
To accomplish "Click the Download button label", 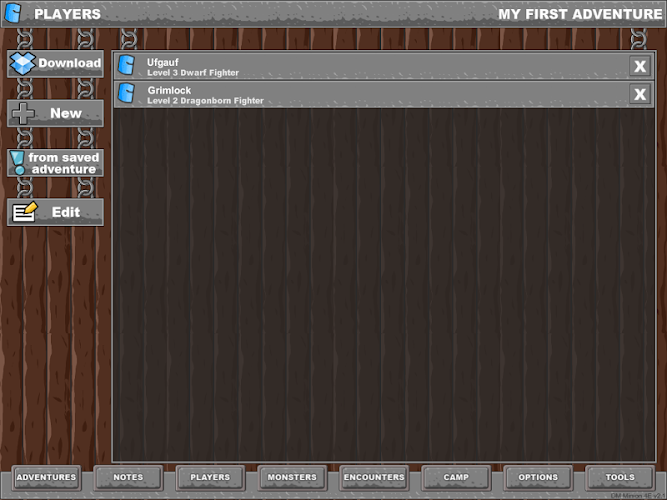I will [x=70, y=63].
